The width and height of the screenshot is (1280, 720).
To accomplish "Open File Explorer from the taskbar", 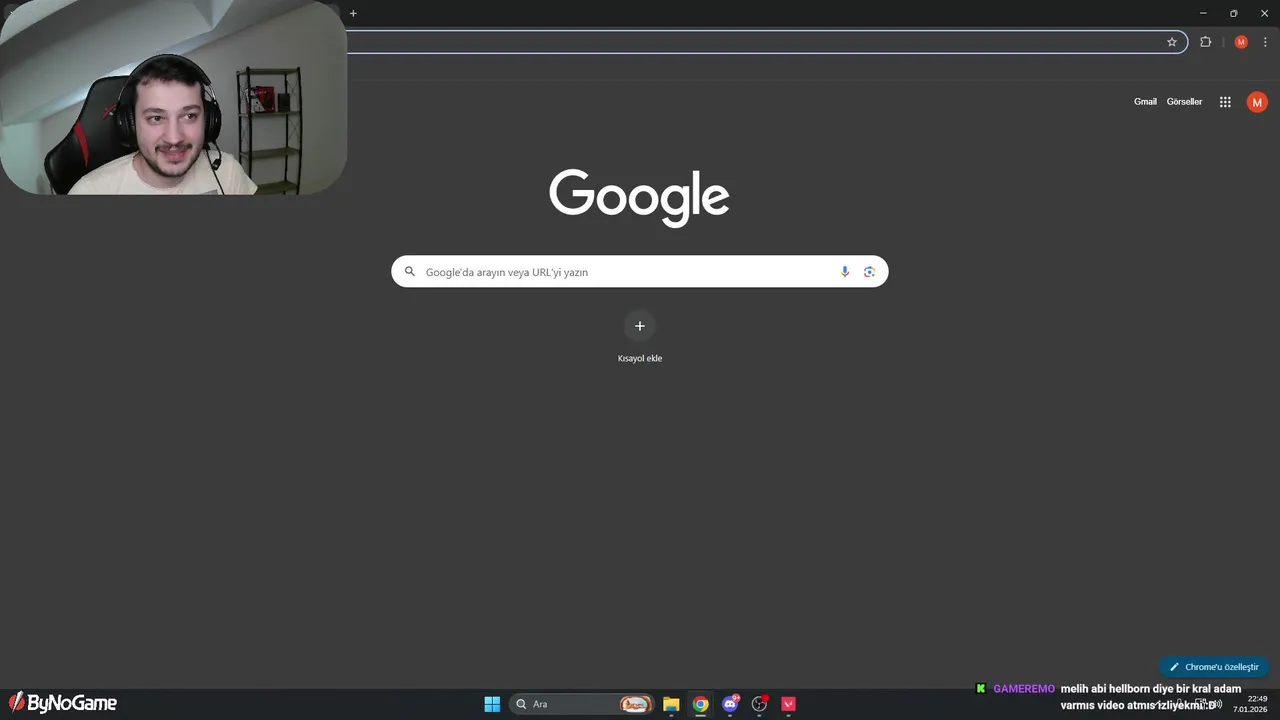I will (671, 704).
